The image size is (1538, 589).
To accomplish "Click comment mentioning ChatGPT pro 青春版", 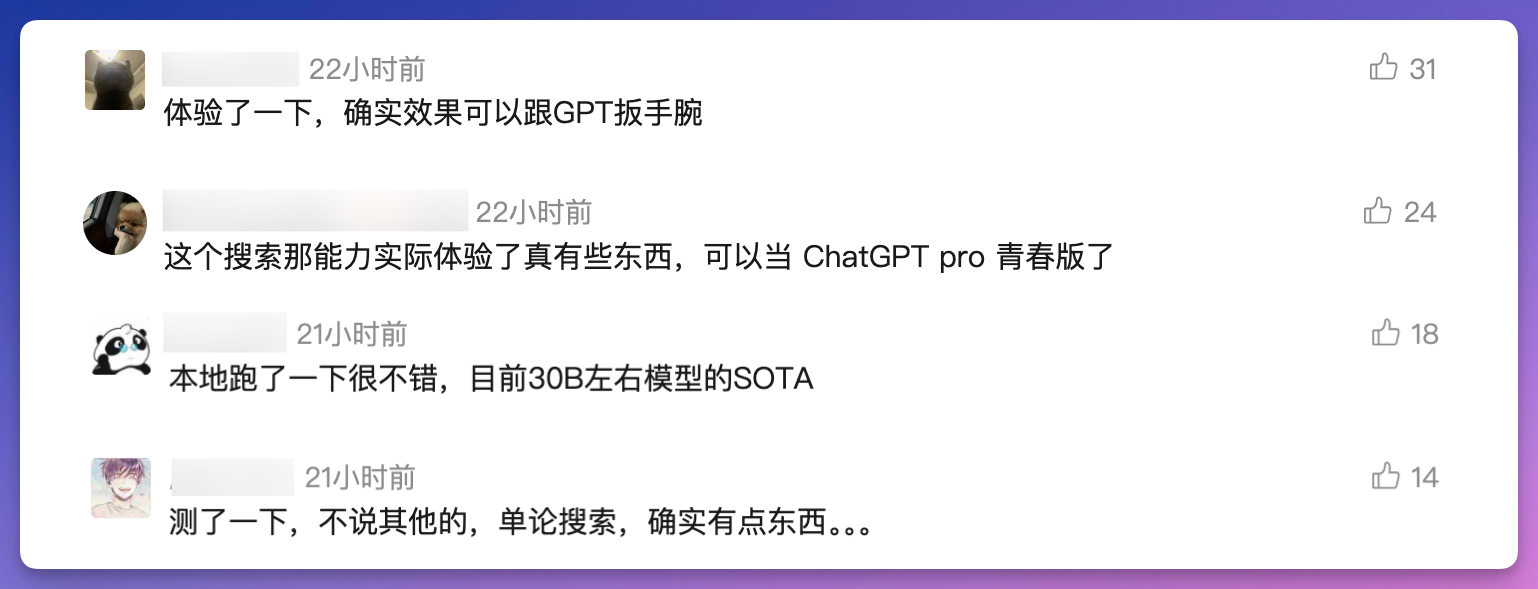I will (639, 258).
